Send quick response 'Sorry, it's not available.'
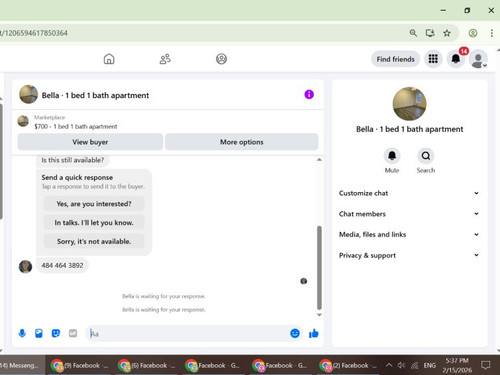The image size is (500, 375). click(94, 241)
